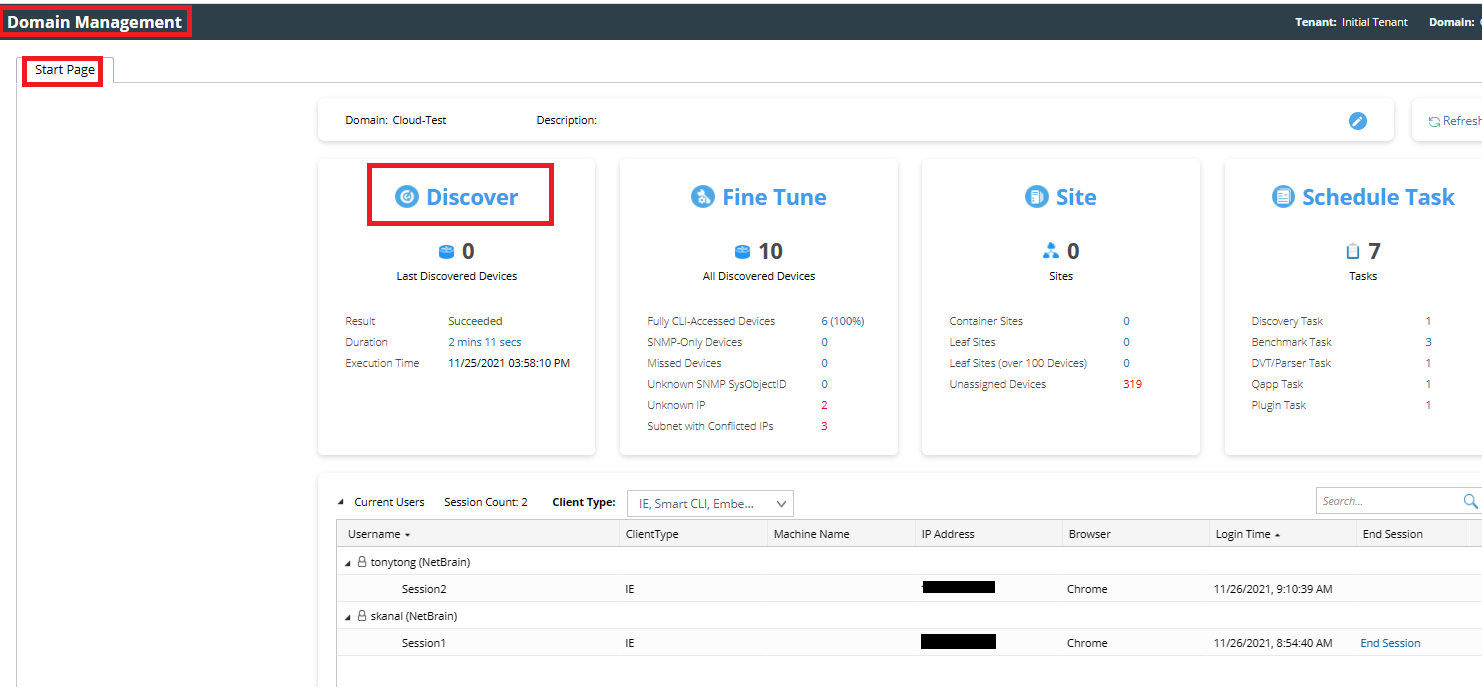1482x697 pixels.
Task: Click the pencil edit domain icon
Action: coord(1357,121)
